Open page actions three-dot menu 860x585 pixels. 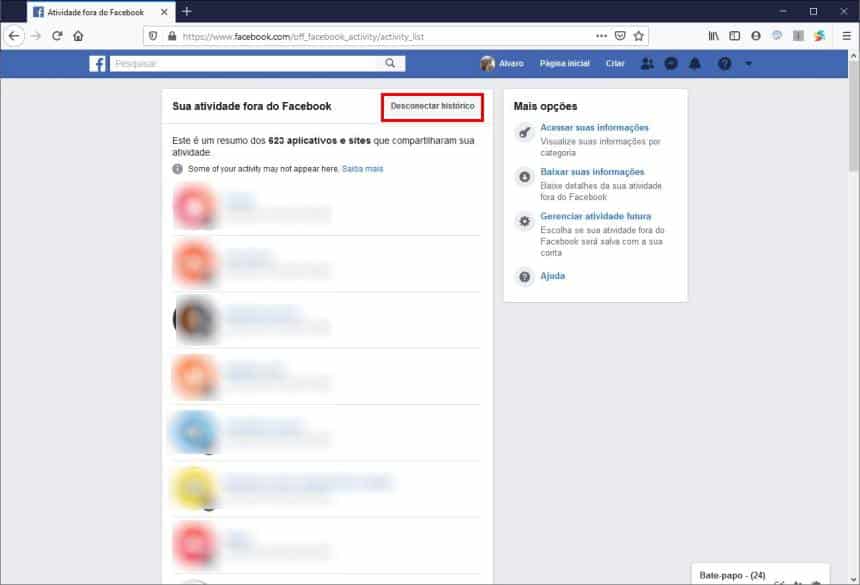pos(601,36)
